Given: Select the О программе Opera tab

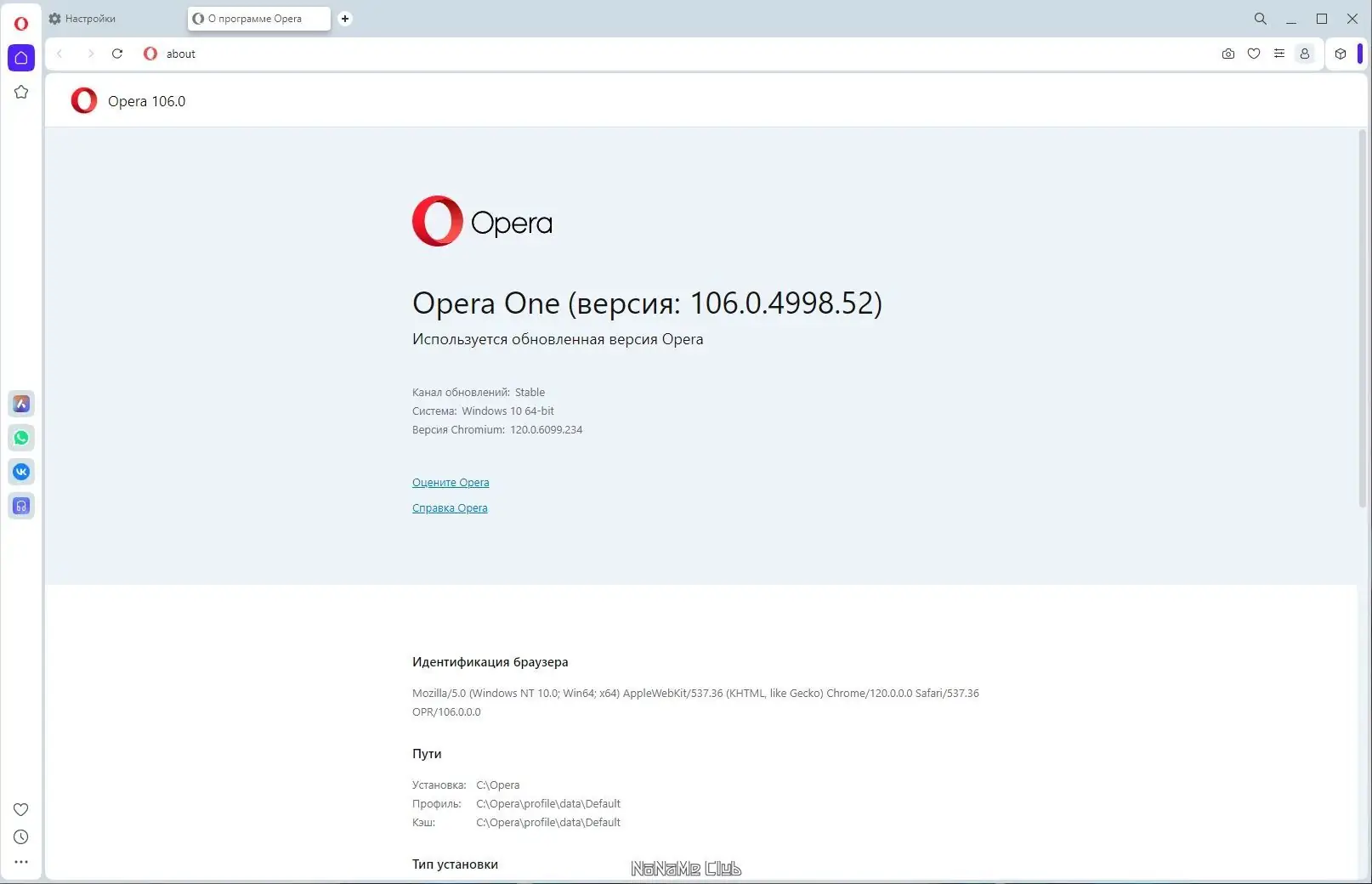Looking at the screenshot, I should click(x=258, y=19).
